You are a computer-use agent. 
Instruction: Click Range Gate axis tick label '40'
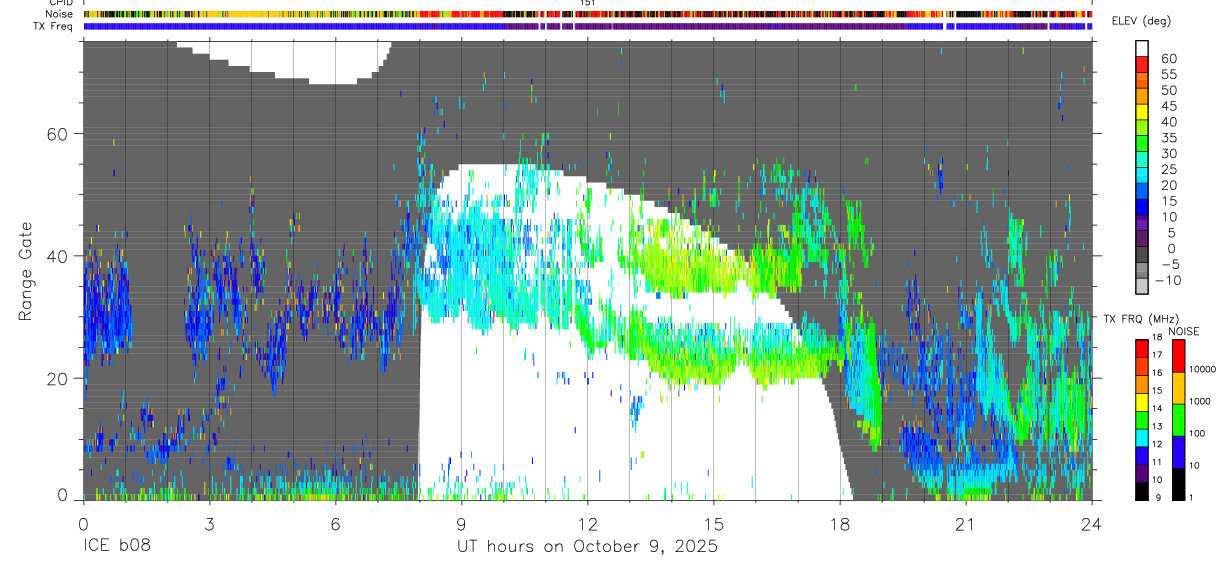pos(58,256)
